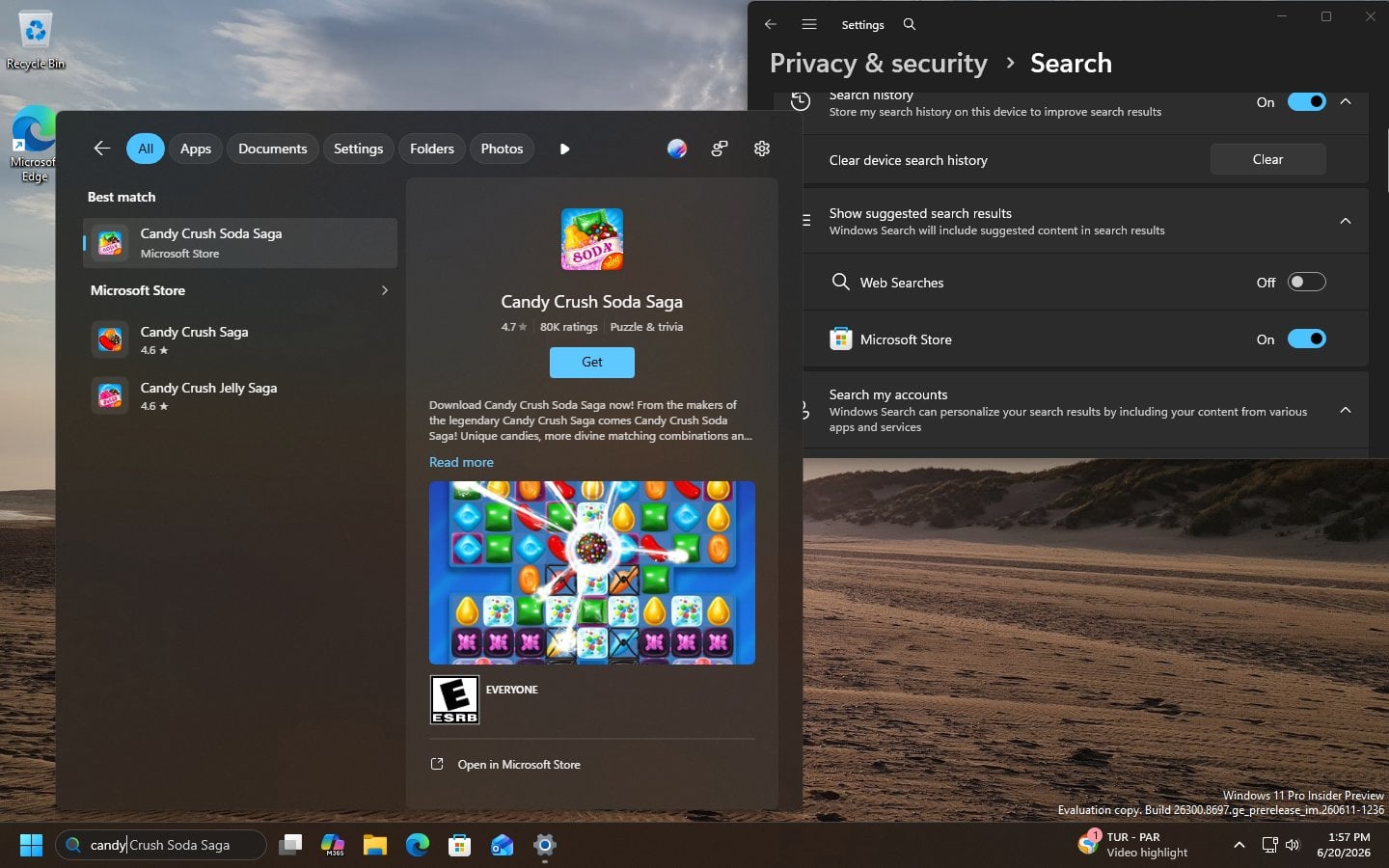This screenshot has height=868, width=1389.
Task: Click the Web Searches magnifier icon
Action: pos(841,282)
